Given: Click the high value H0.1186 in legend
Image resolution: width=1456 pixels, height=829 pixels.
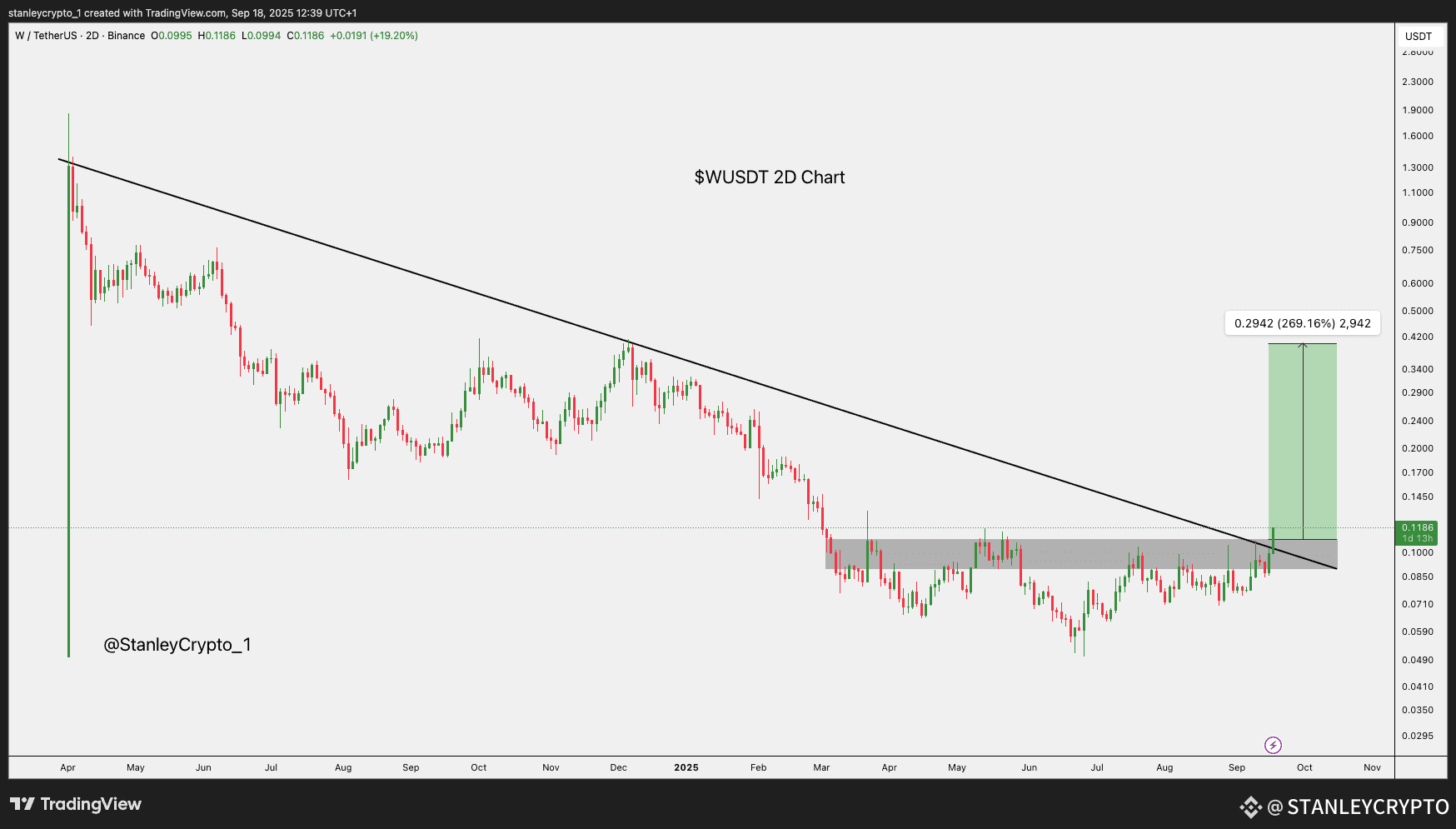Looking at the screenshot, I should (x=217, y=36).
